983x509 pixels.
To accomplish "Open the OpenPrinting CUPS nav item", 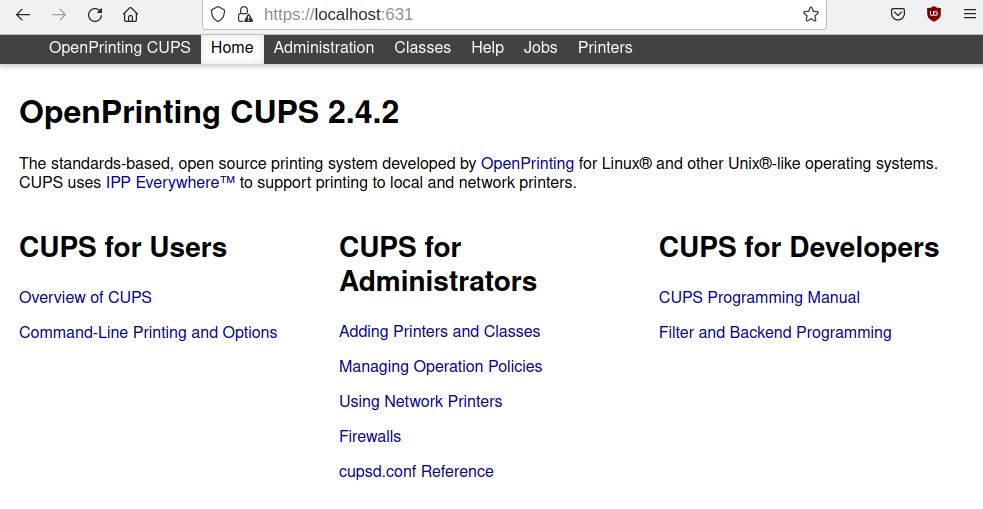I will click(x=120, y=48).
